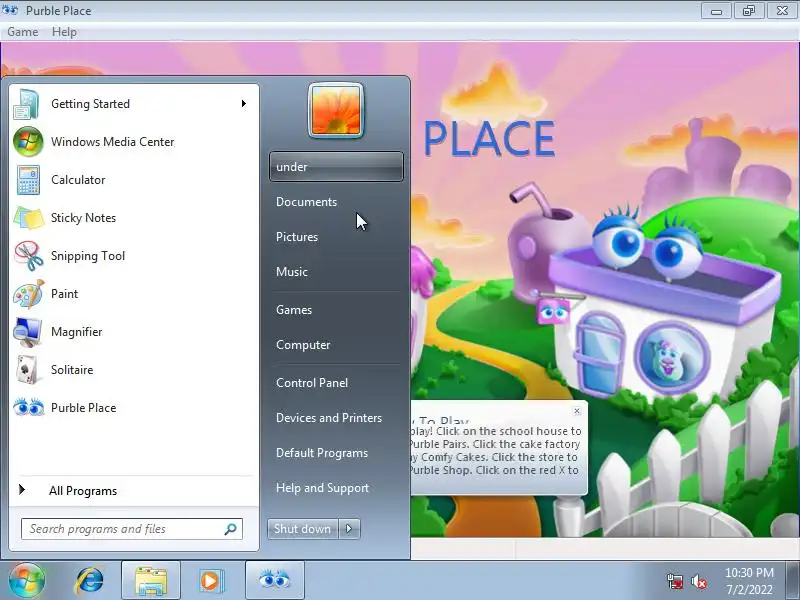Screen dimensions: 800x600
Task: Click the muted volume tray icon
Action: pyautogui.click(x=698, y=581)
